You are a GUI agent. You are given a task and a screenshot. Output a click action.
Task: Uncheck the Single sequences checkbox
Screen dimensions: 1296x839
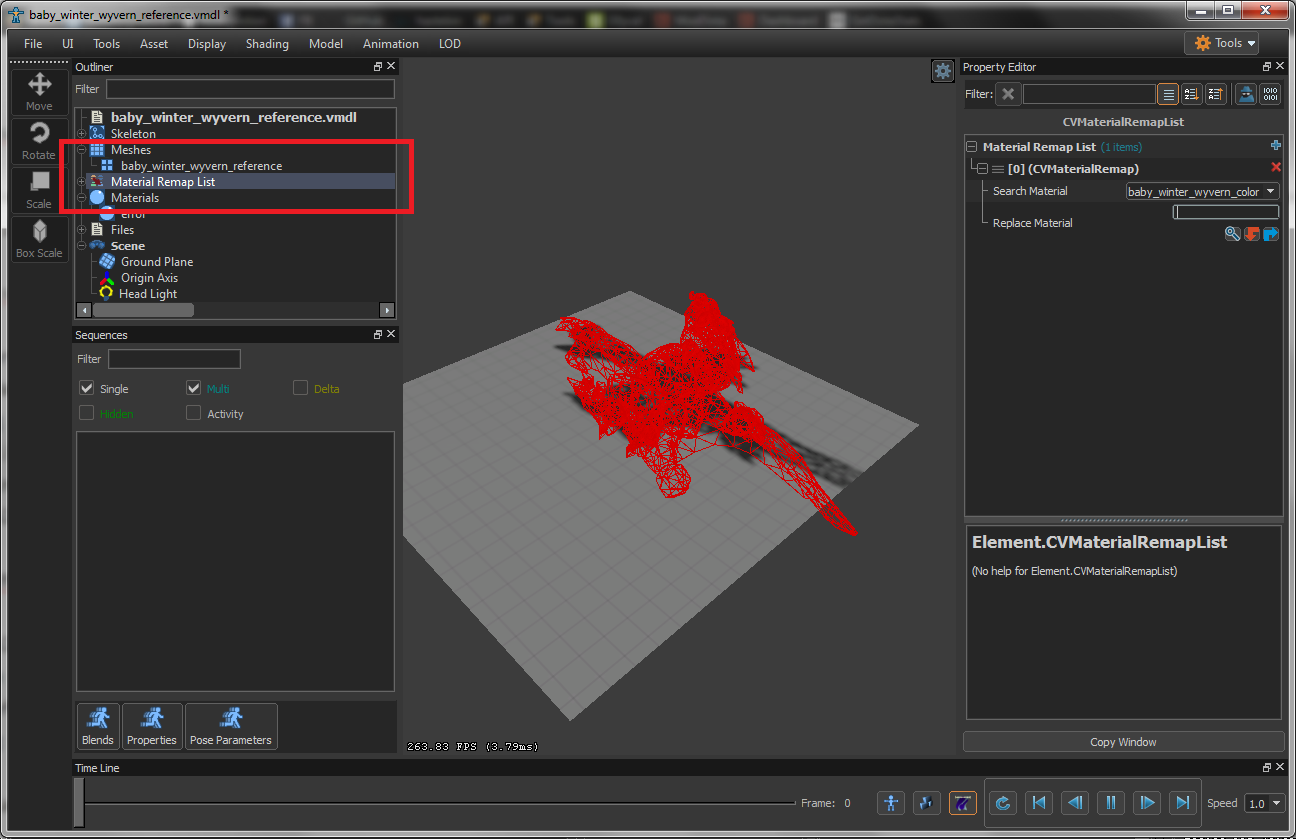click(x=87, y=388)
